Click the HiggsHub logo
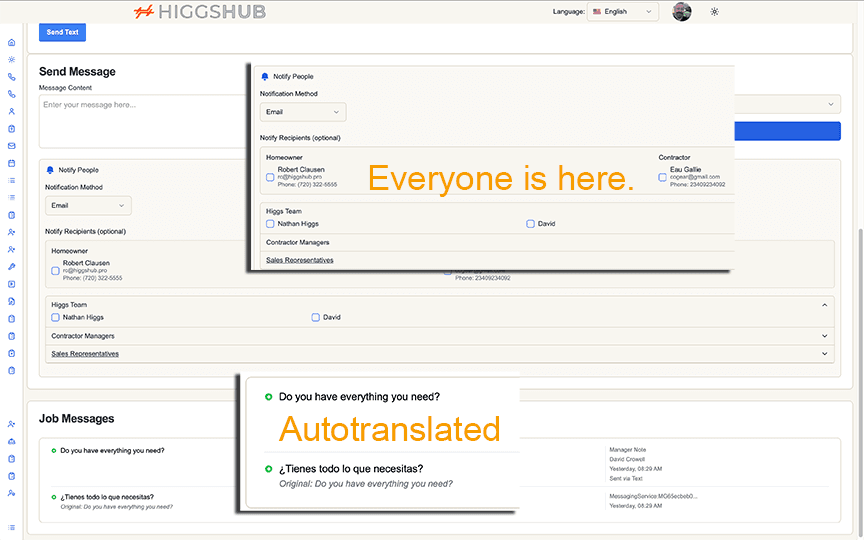The height and width of the screenshot is (540, 864). 200,12
